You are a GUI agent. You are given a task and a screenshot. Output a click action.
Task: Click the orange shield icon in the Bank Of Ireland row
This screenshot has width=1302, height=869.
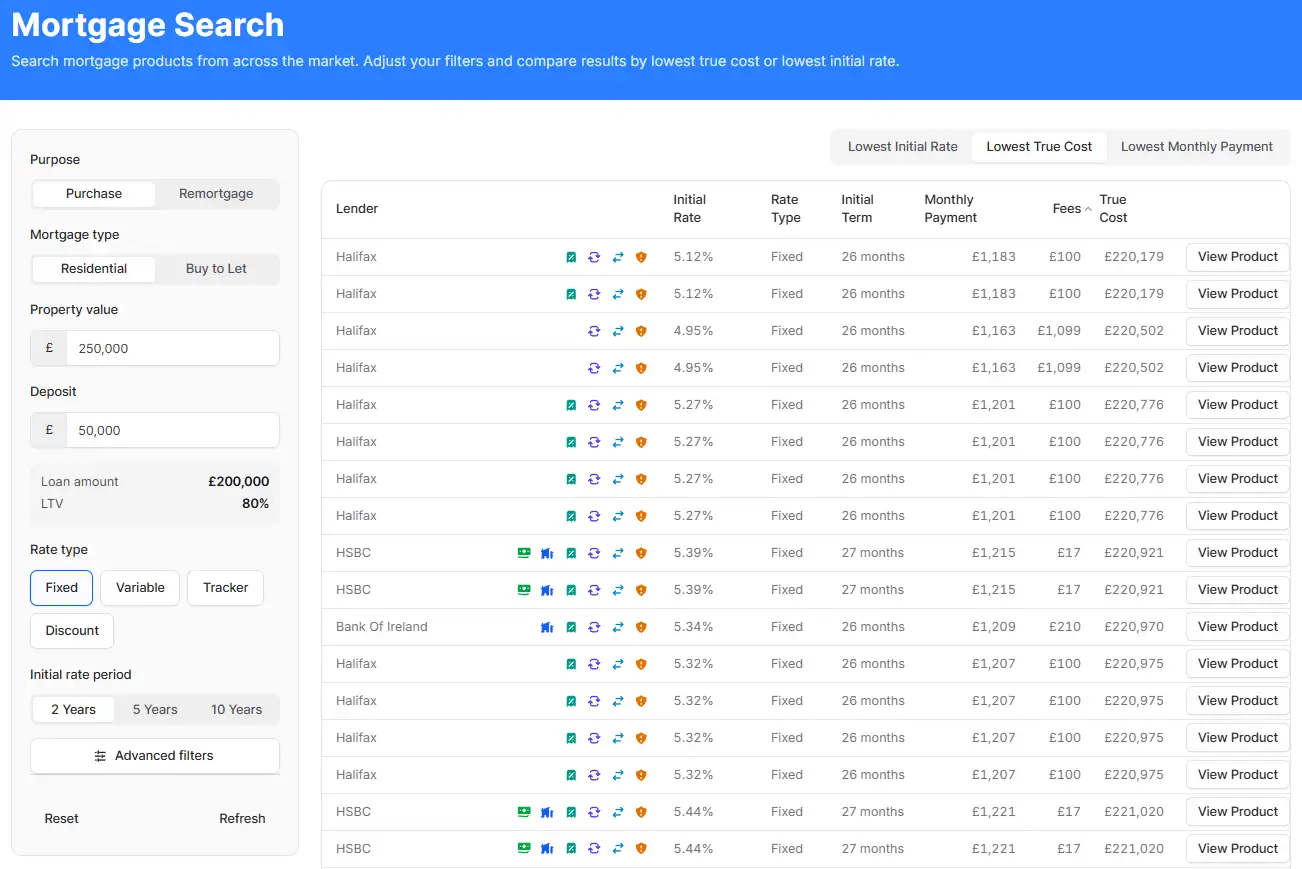641,627
